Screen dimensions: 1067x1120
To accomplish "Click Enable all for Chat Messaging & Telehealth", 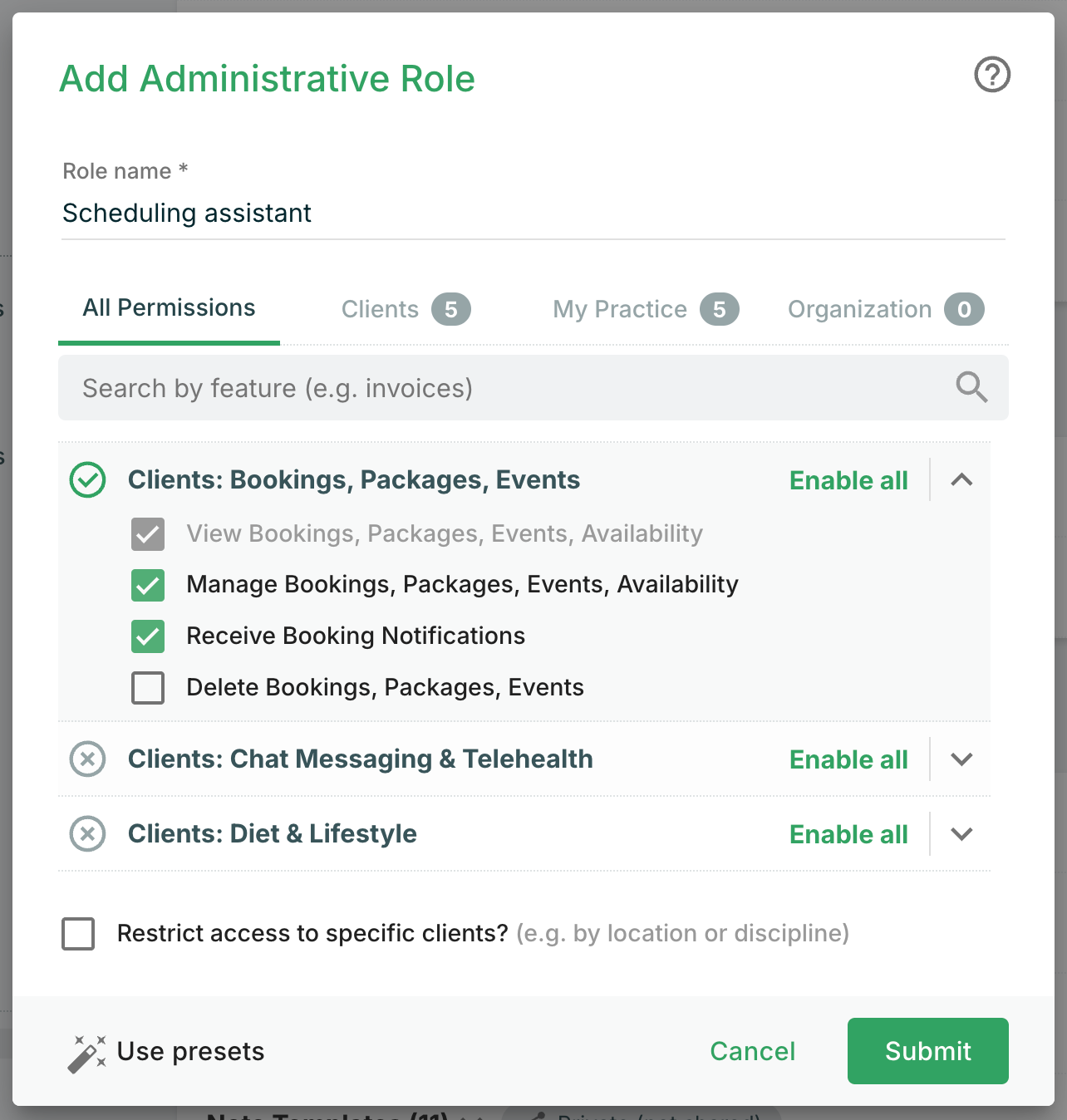I will (x=848, y=759).
